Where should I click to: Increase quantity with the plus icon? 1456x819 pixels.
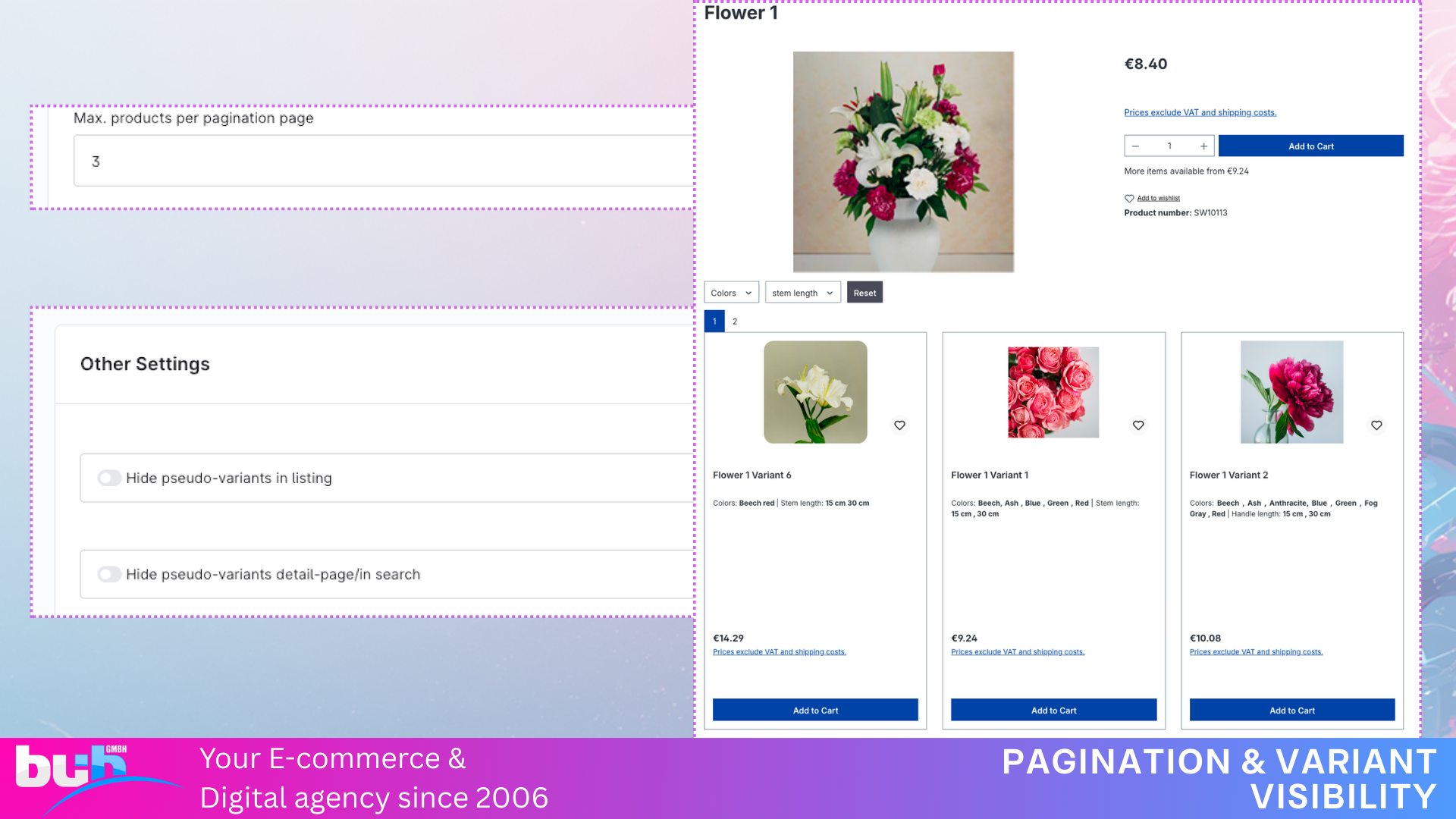(x=1203, y=146)
